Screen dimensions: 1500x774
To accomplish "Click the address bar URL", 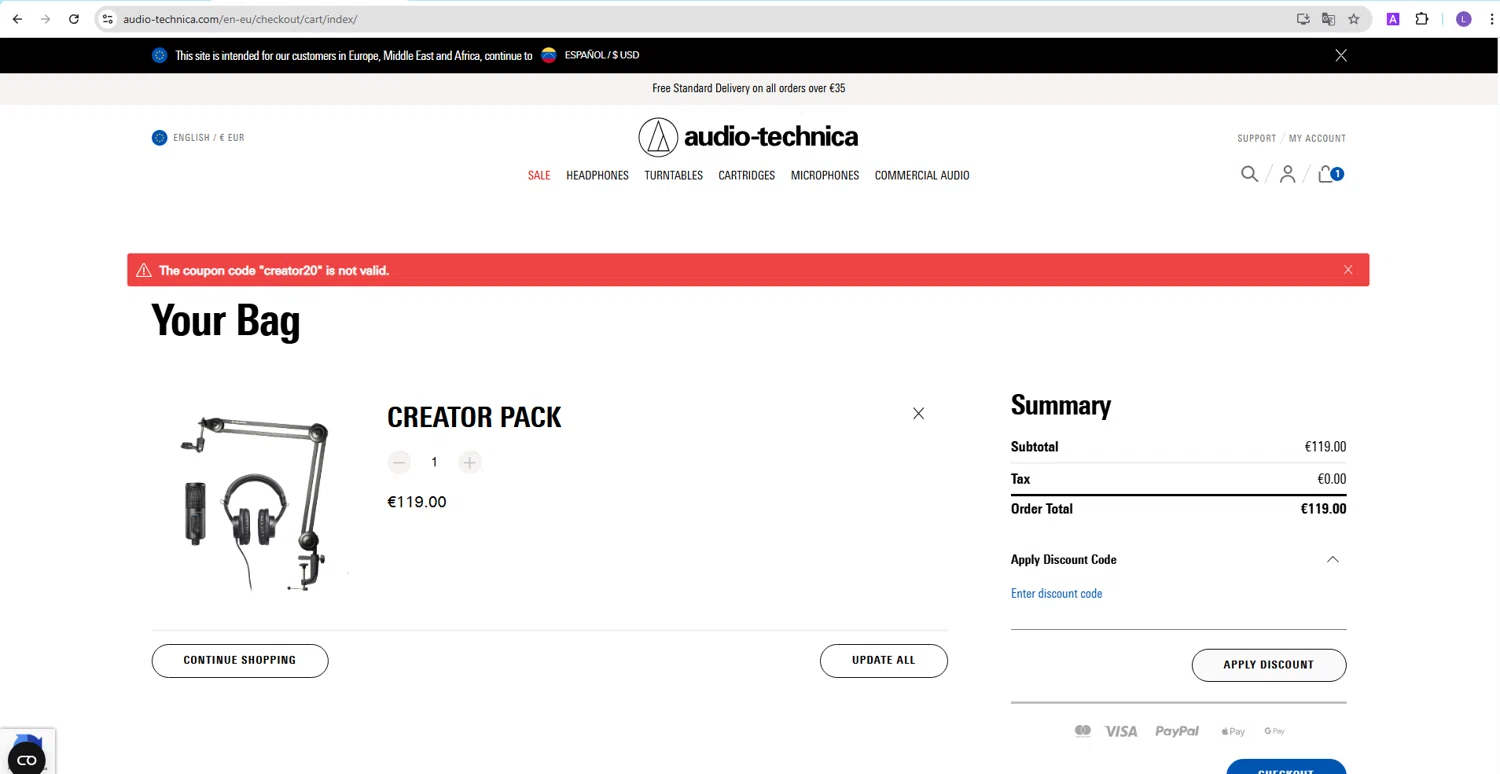I will coord(240,19).
